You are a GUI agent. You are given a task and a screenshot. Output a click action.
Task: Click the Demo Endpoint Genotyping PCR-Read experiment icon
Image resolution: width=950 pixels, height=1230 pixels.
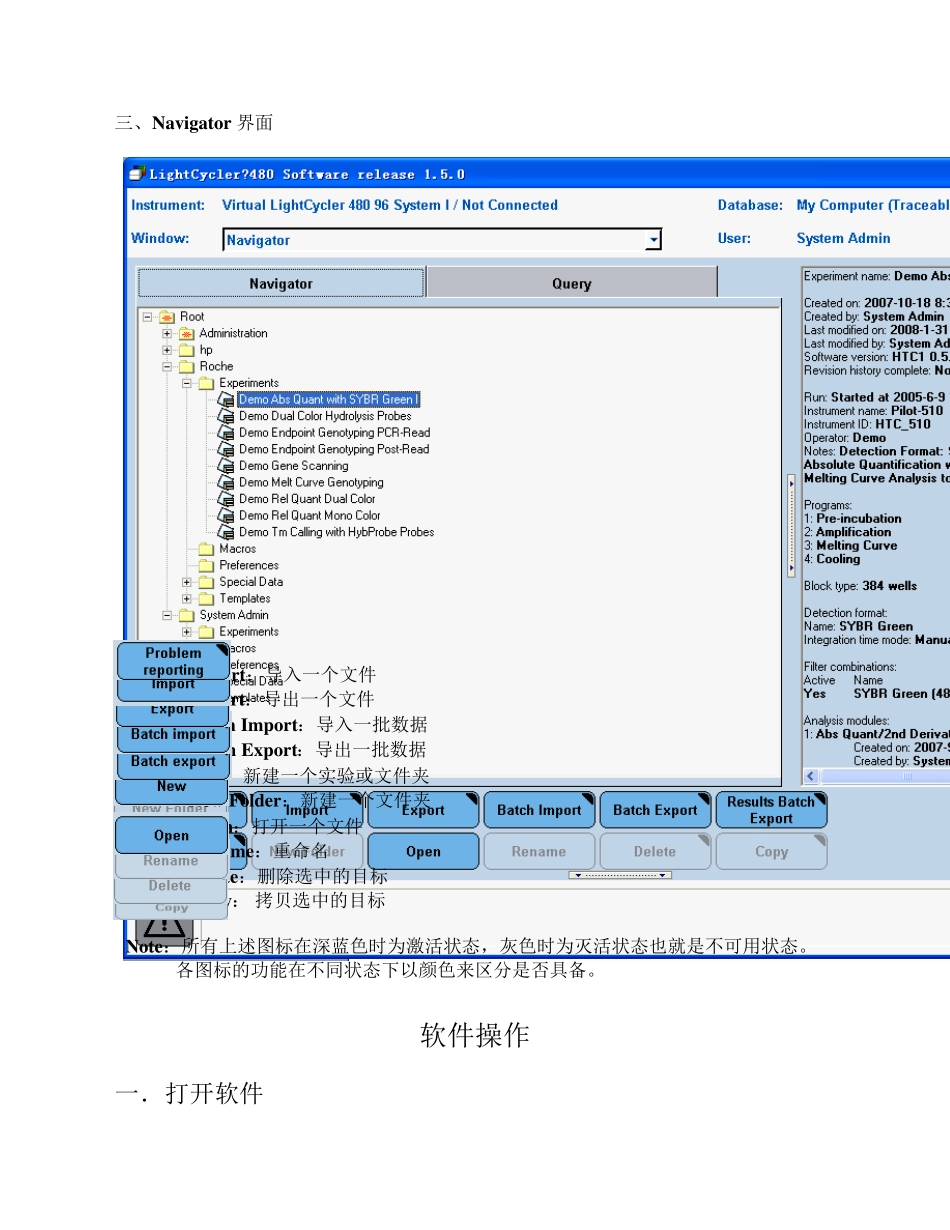(x=226, y=432)
